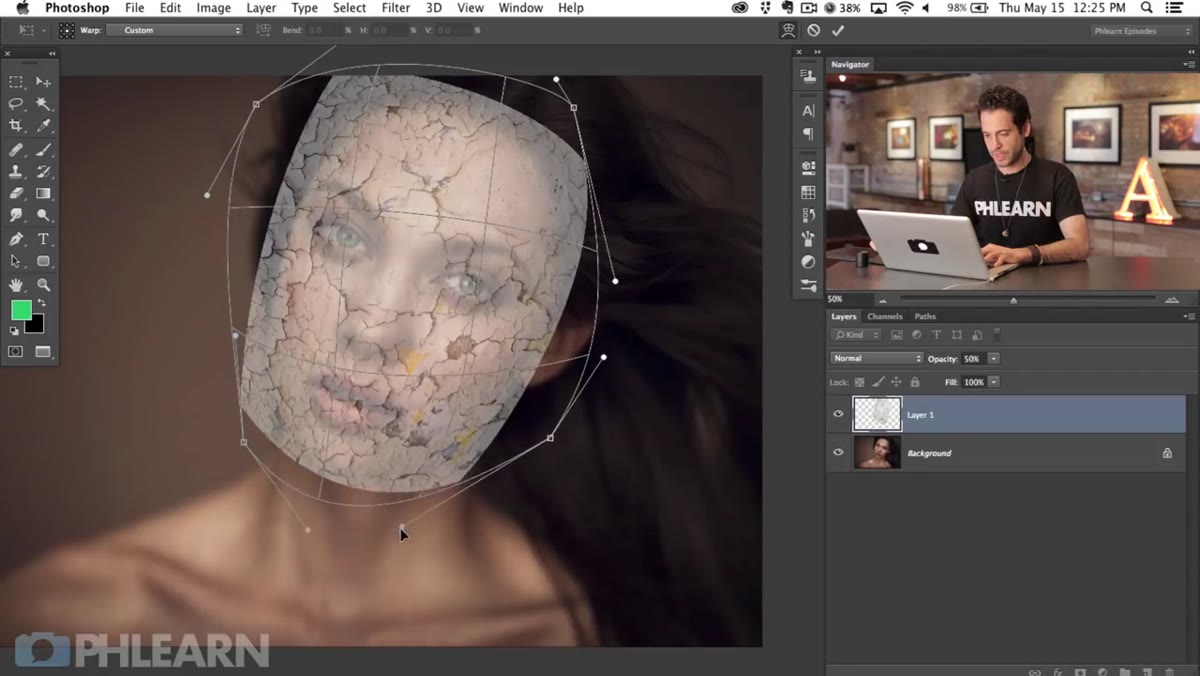Screen dimensions: 1200x676
Task: Filter layers by pixel layers
Action: pyautogui.click(x=897, y=335)
